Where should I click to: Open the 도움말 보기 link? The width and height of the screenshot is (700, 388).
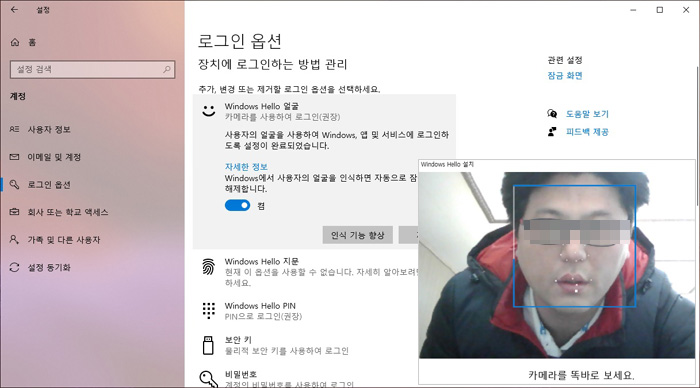coord(587,114)
